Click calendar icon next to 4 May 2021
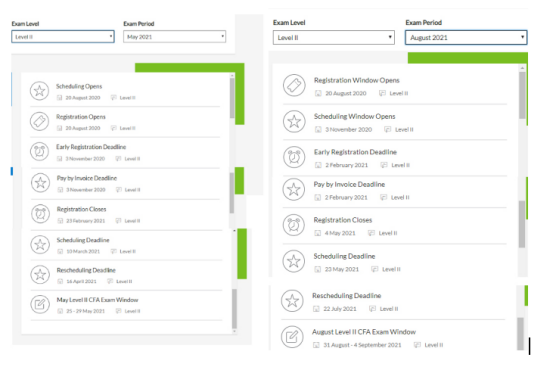The height and width of the screenshot is (371, 554). (x=318, y=233)
